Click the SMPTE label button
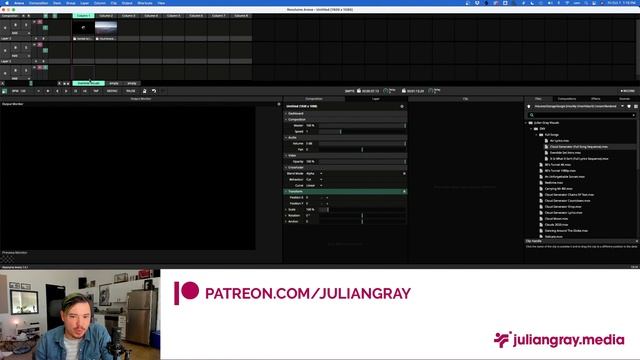 (x=349, y=91)
